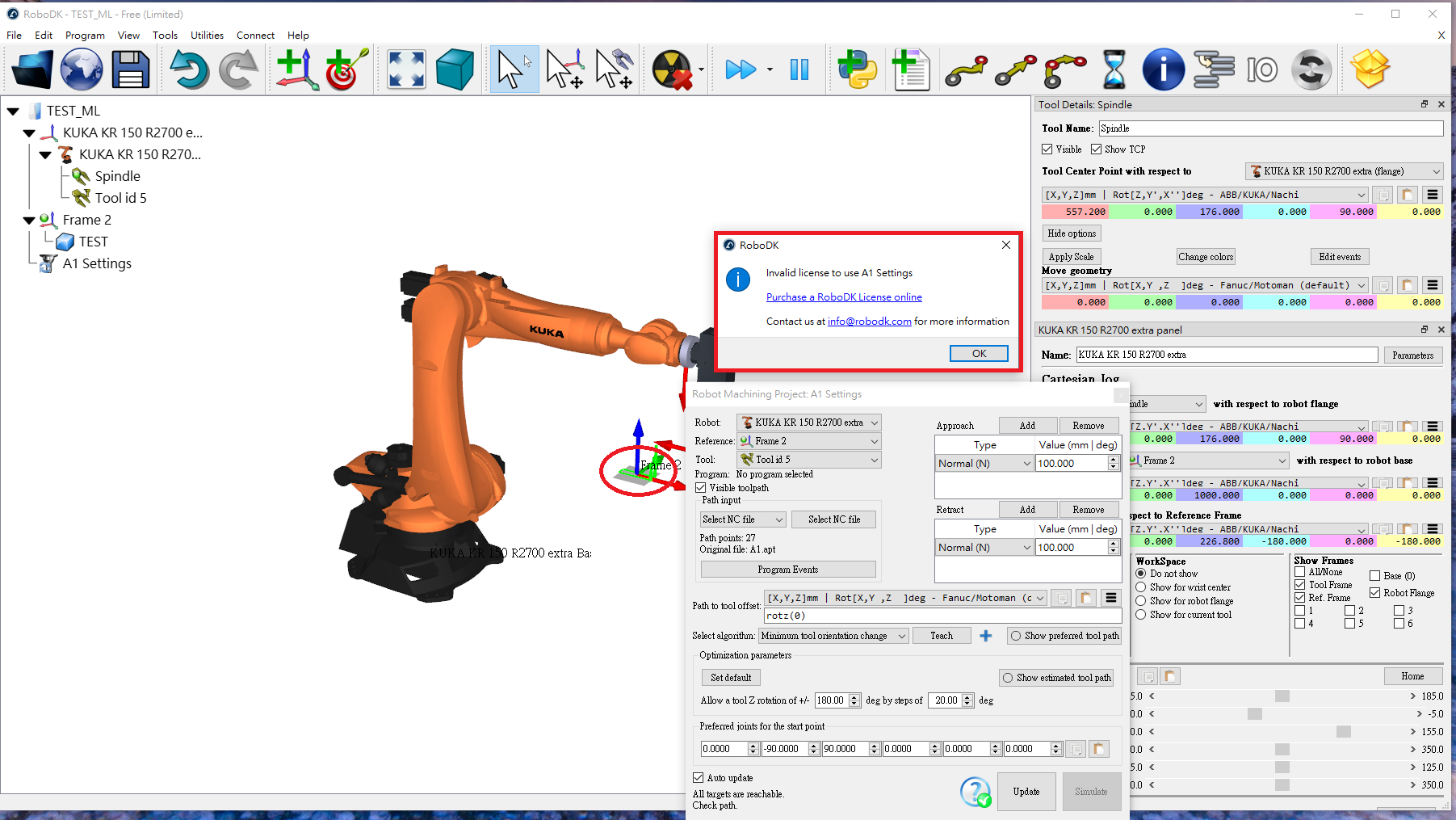
Task: Follow the Purchase a RoboDK License link
Action: click(x=844, y=297)
